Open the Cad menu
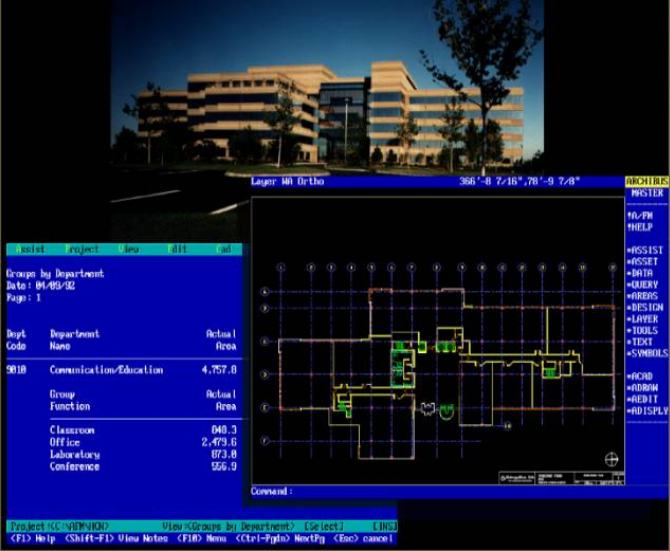Screen dimensions: 670x551 [224, 249]
